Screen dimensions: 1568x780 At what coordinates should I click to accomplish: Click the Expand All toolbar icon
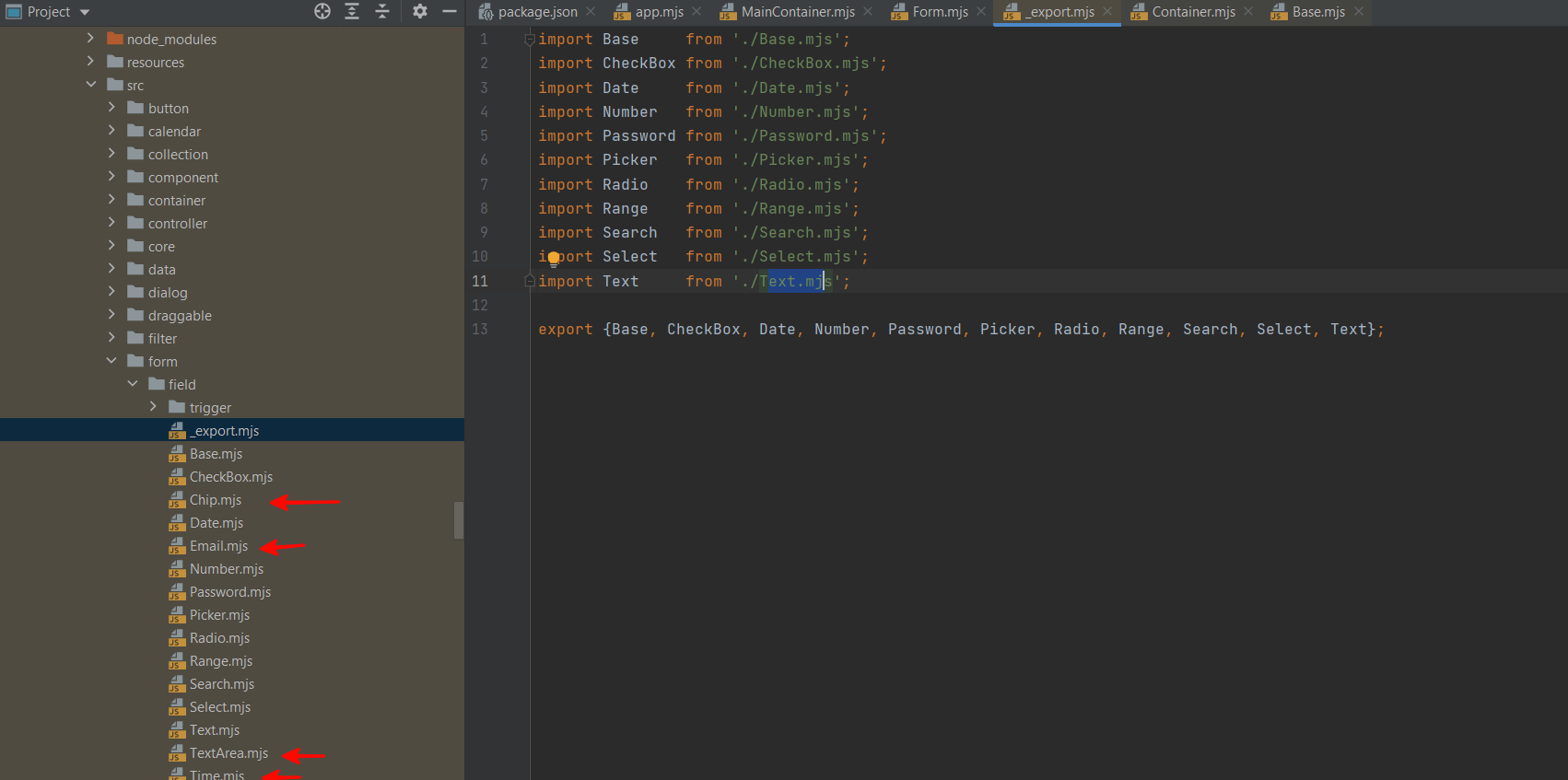click(x=352, y=11)
